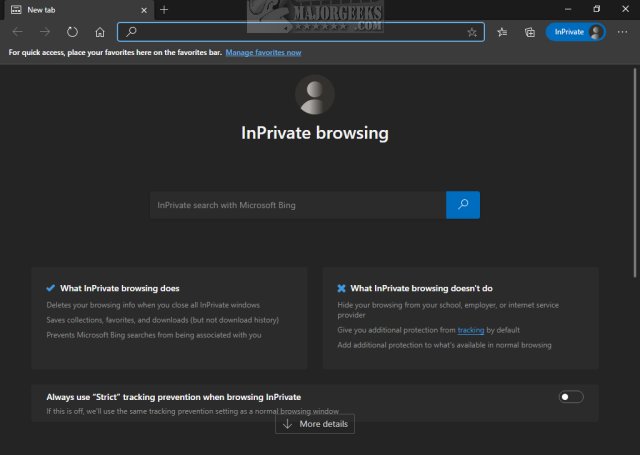
Task: Restore down the browser window
Action: click(x=596, y=9)
